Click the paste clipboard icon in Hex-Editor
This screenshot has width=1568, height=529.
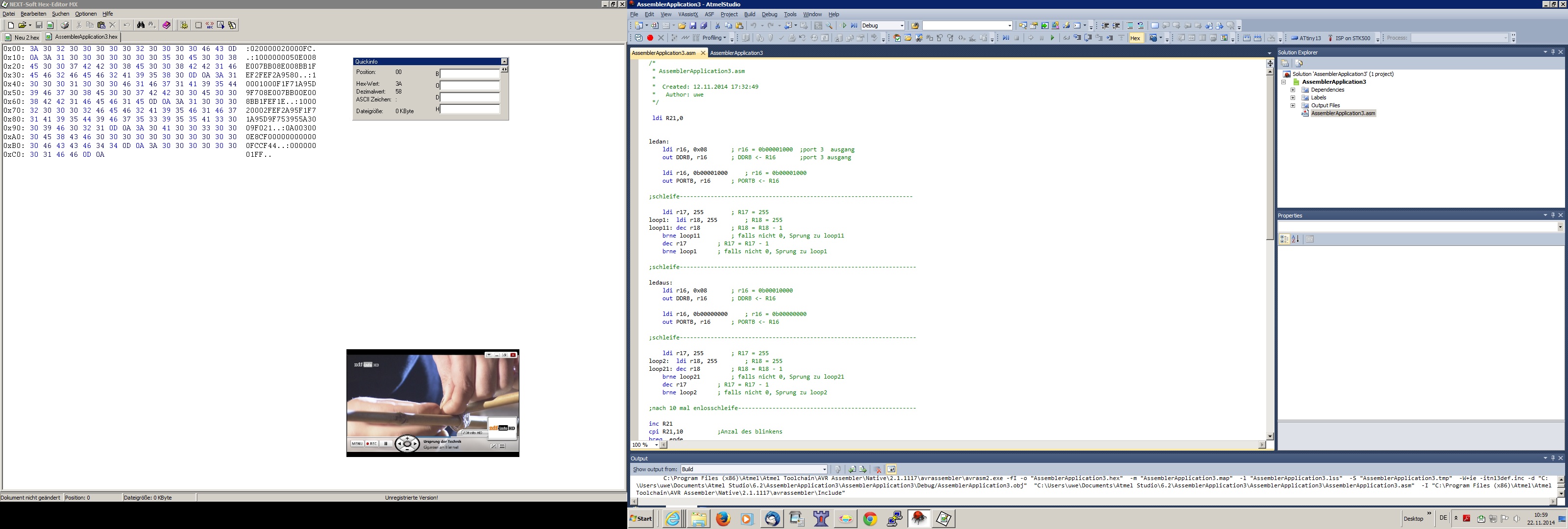101,25
